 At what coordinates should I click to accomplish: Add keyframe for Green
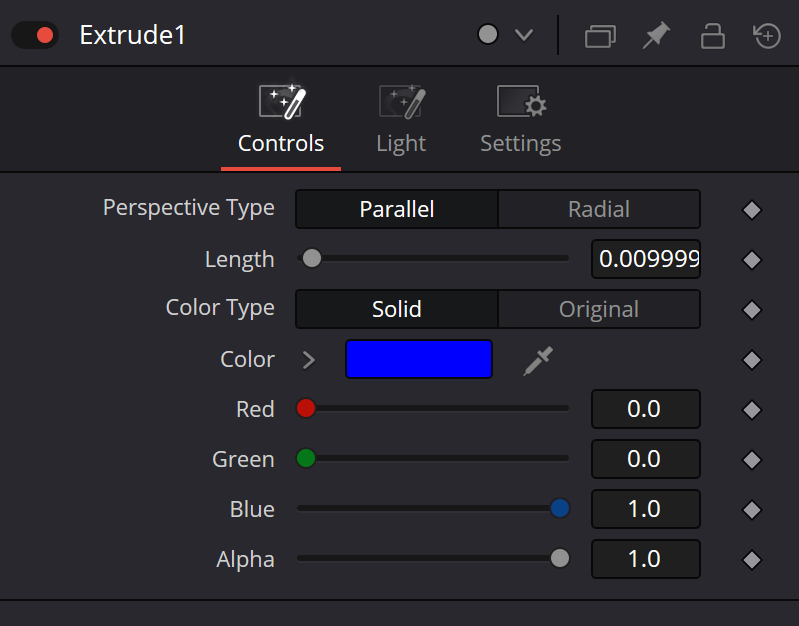[x=752, y=460]
